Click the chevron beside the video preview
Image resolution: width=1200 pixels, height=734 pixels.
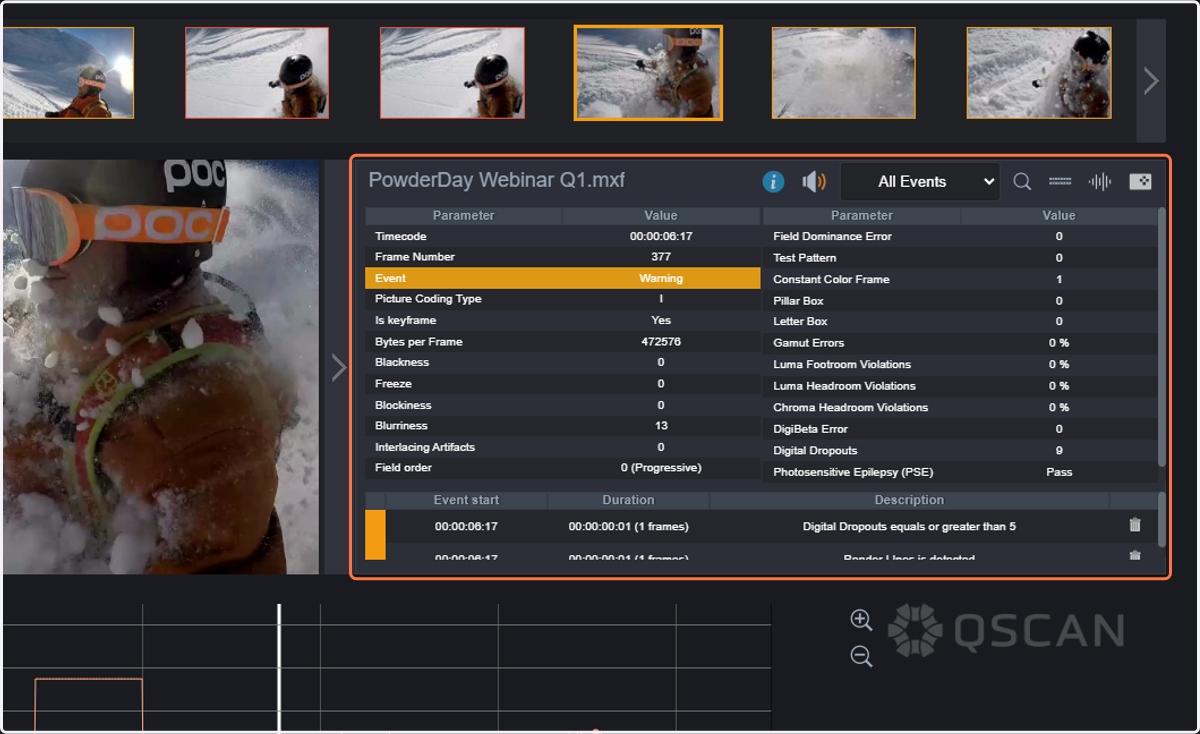(x=338, y=368)
